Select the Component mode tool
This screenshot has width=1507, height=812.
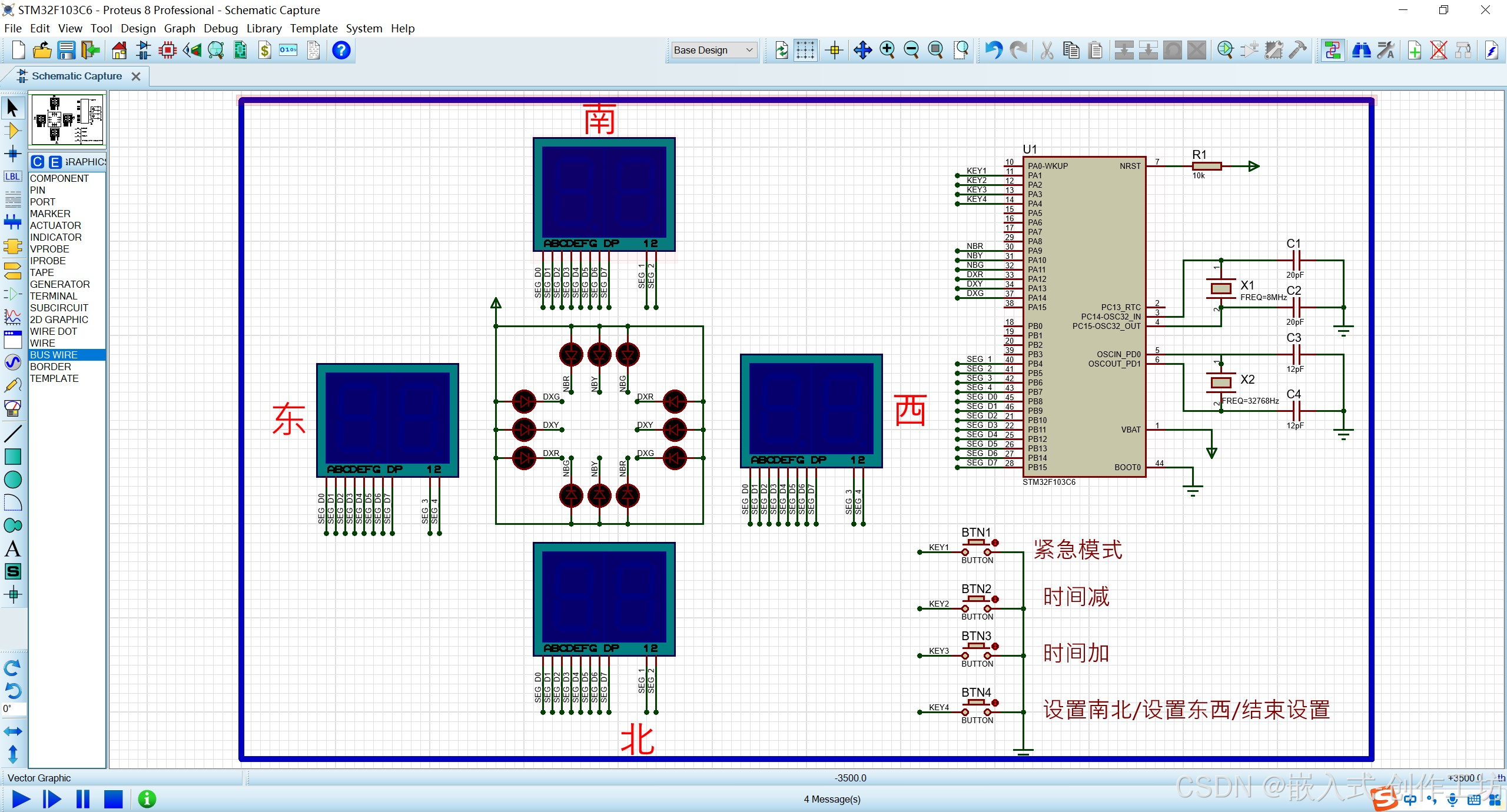click(x=12, y=131)
